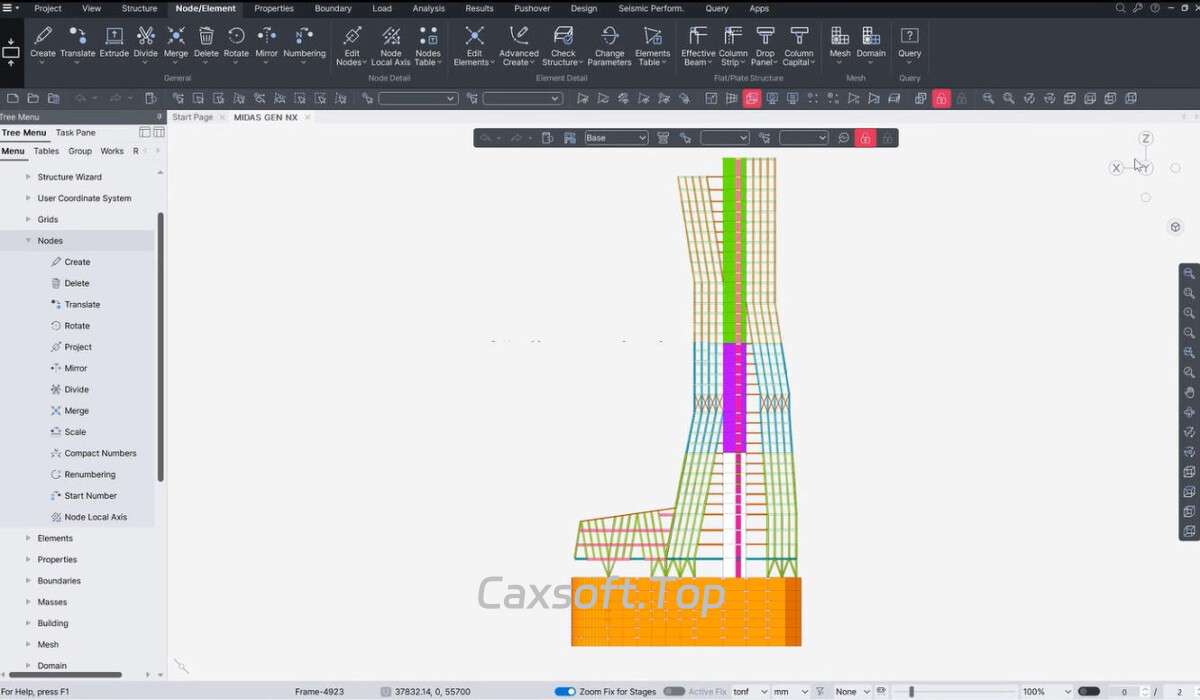This screenshot has height=700, width=1200.
Task: Click the Effective Beam ribbon icon
Action: [x=698, y=45]
